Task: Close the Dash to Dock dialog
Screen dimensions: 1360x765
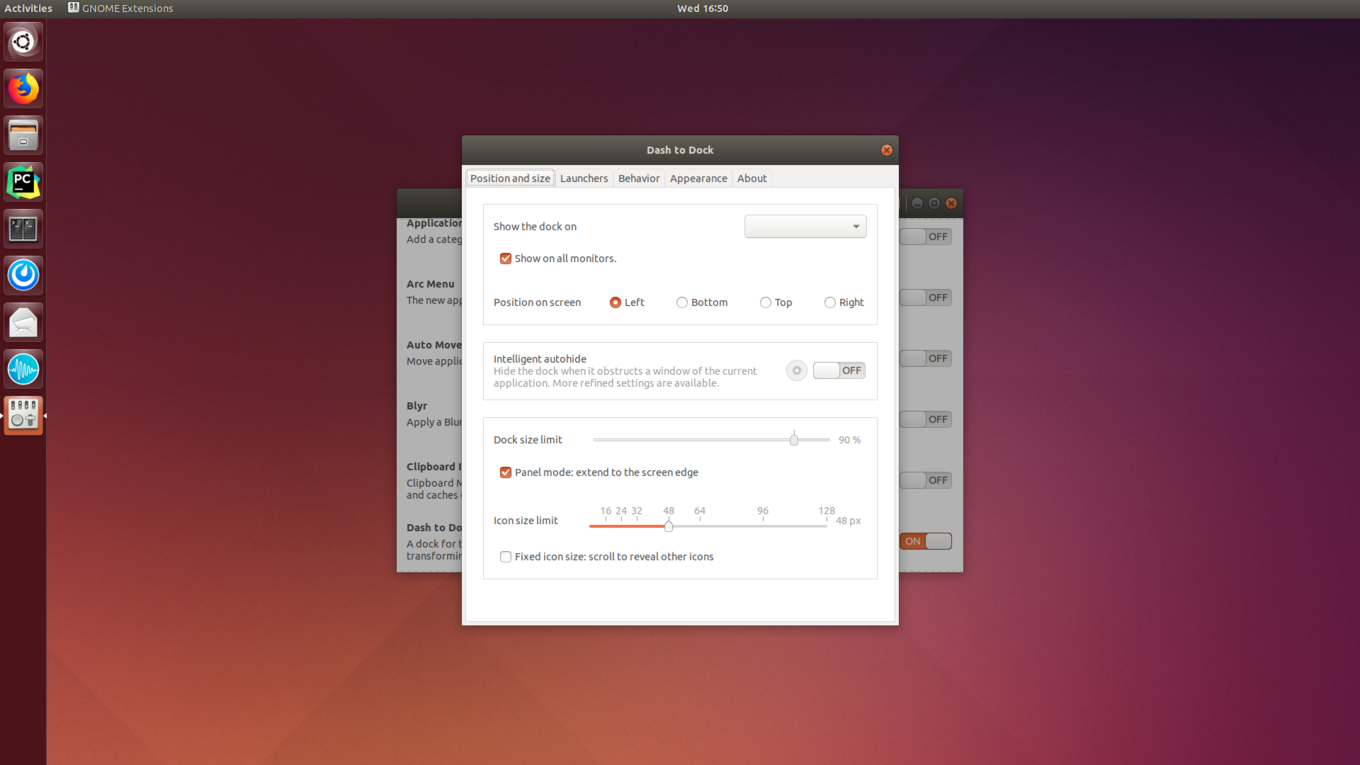Action: (886, 150)
